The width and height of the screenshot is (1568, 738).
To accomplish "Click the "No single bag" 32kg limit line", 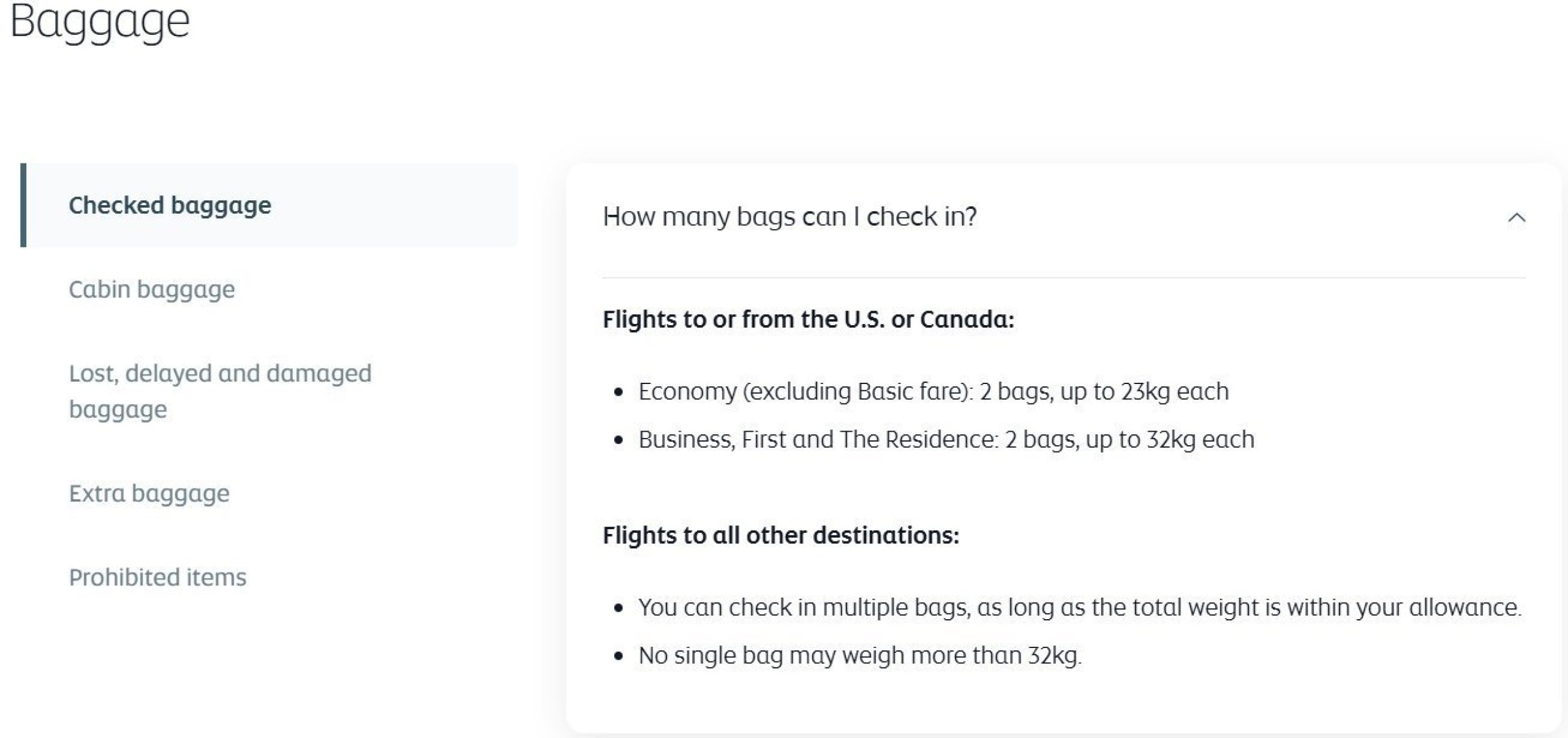I will [x=859, y=655].
